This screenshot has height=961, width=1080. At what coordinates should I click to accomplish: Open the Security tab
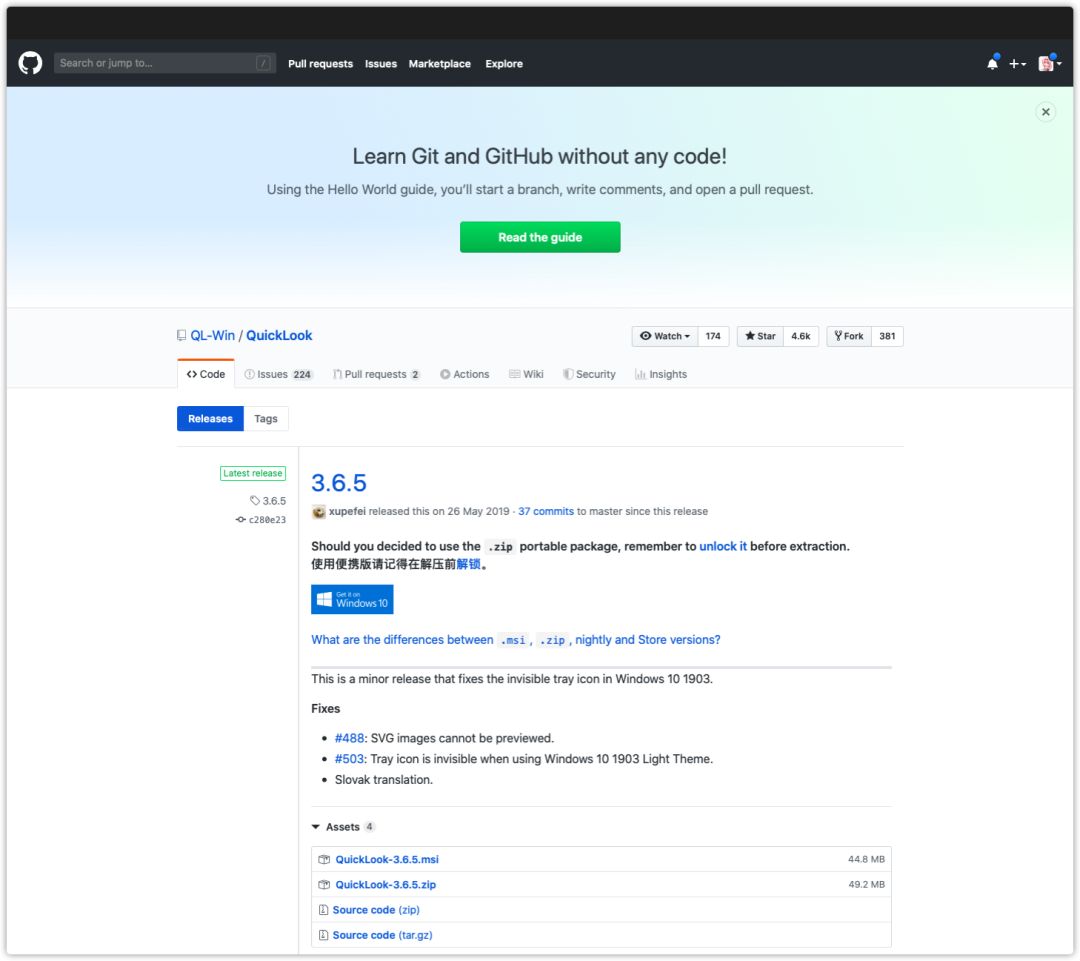click(590, 374)
